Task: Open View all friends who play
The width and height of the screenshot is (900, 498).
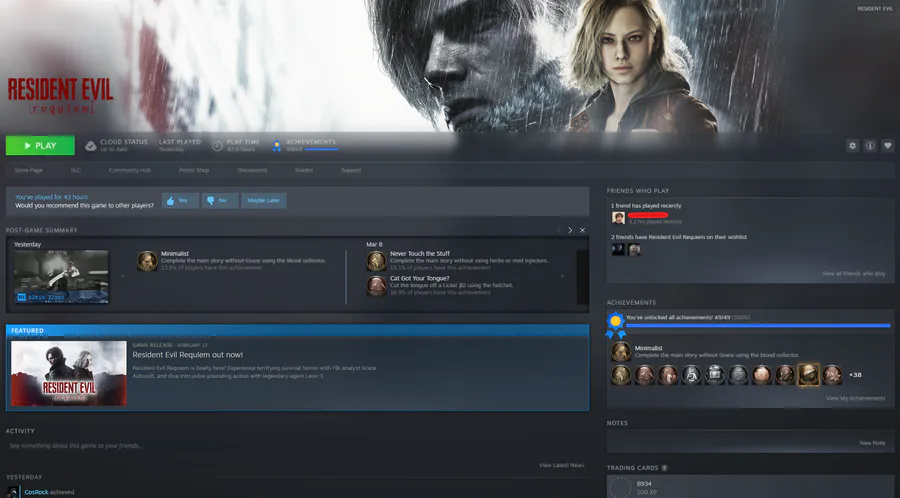Action: (854, 274)
